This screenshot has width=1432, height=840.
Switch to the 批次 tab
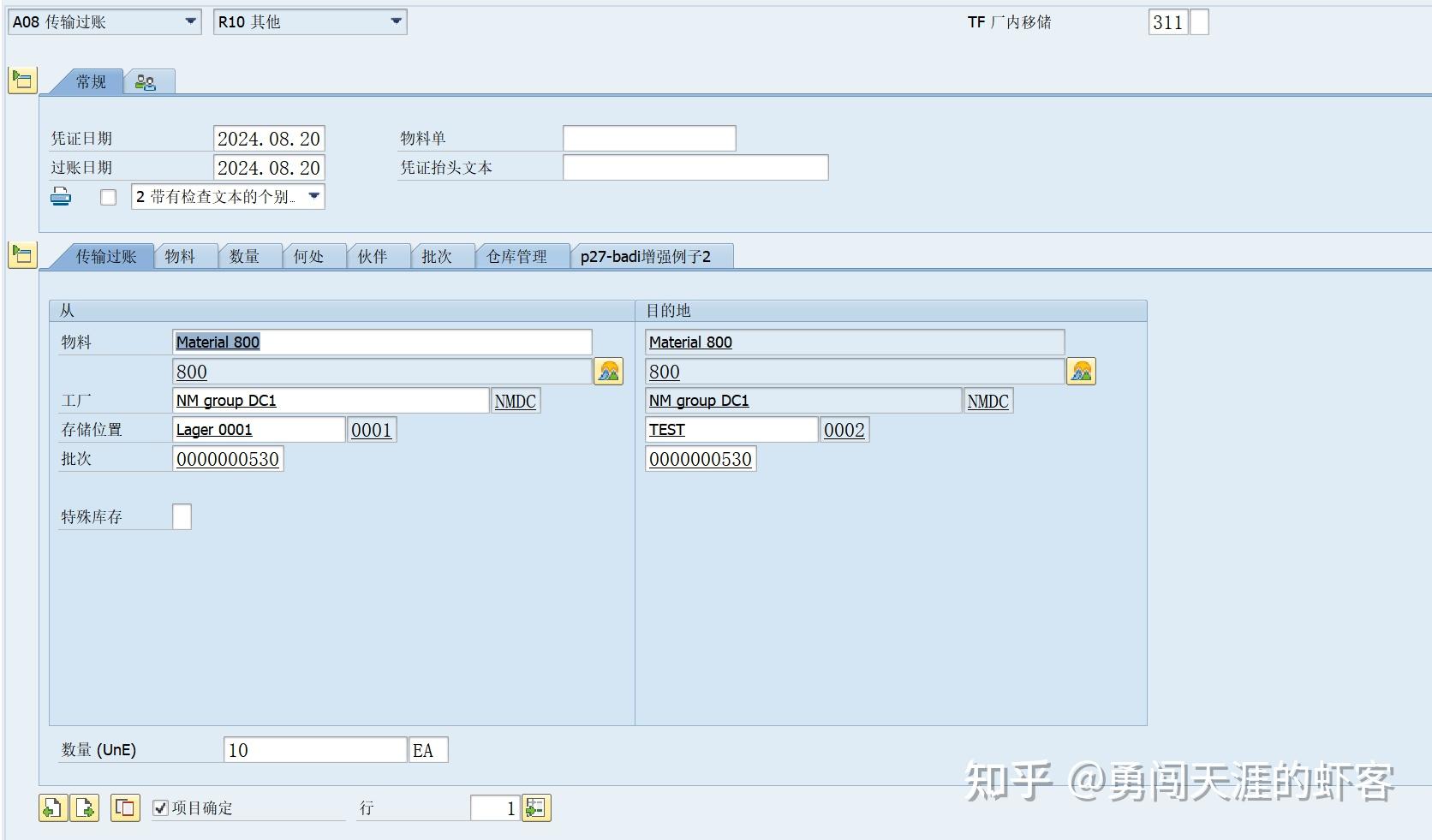pos(441,255)
